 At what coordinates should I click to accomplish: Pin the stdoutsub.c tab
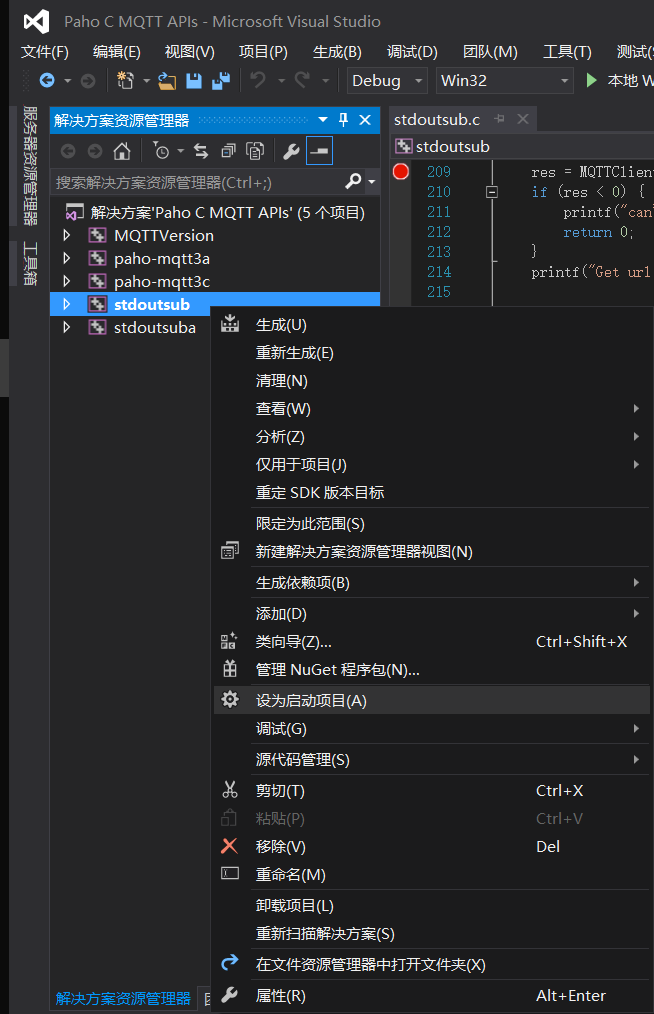(499, 118)
